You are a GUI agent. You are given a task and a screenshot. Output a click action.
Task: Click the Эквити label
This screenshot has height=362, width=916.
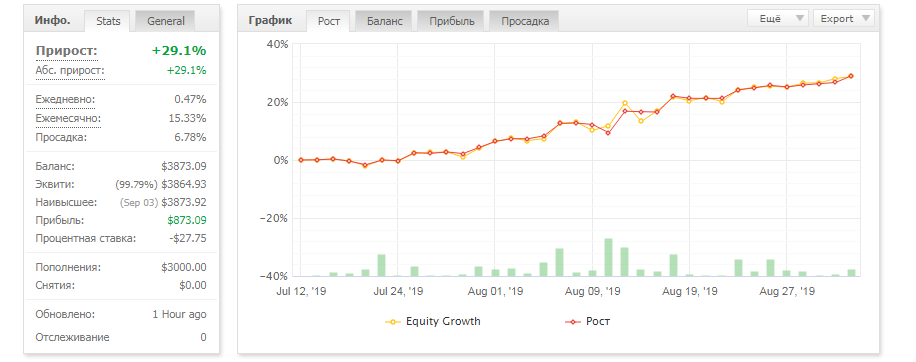[55, 185]
